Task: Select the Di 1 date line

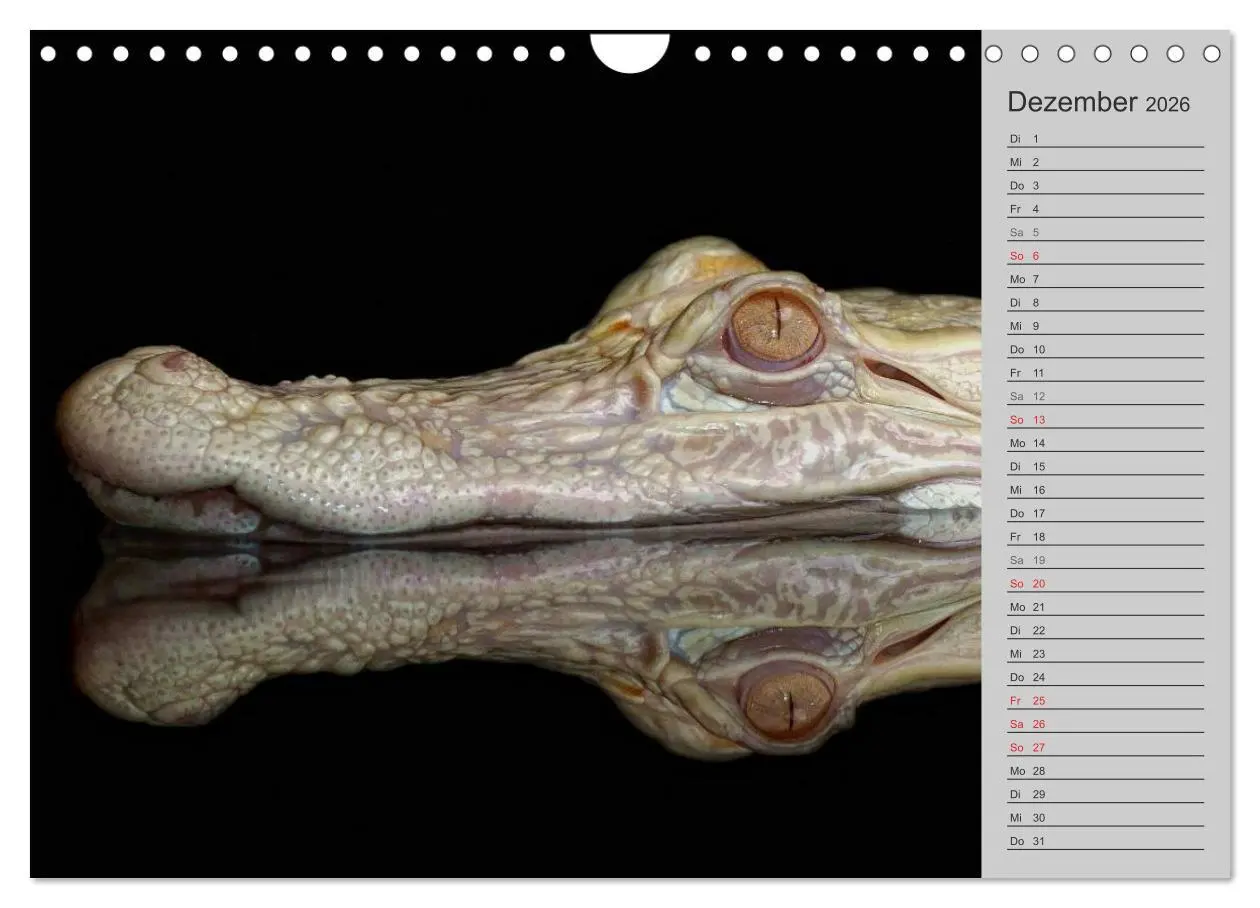Action: [x=1105, y=139]
